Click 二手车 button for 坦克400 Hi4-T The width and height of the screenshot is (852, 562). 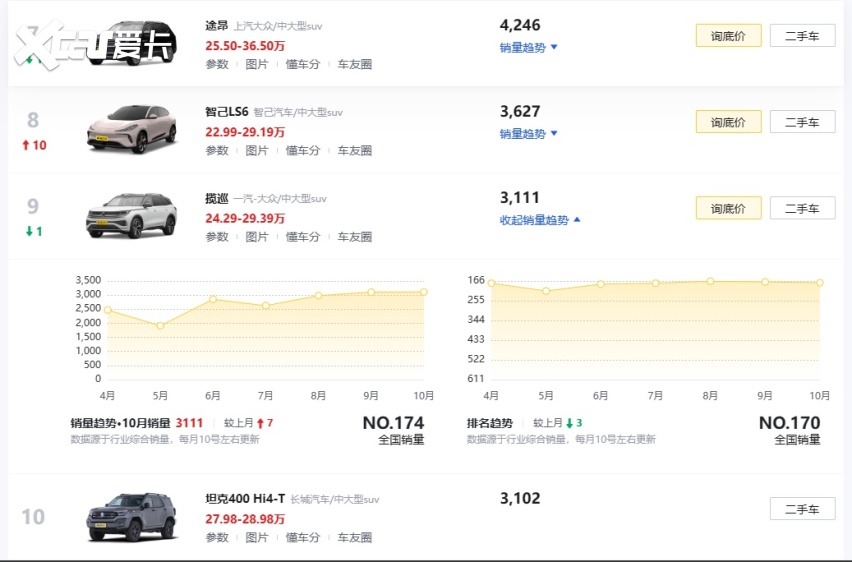(802, 509)
